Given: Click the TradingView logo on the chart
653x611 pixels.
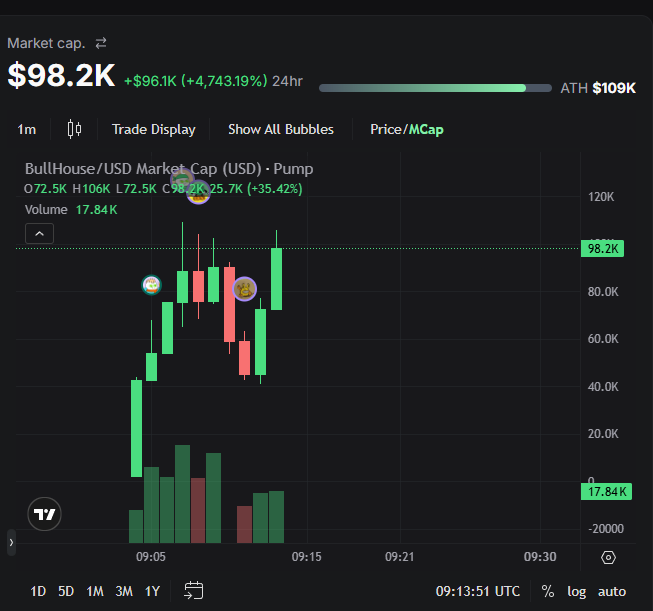Looking at the screenshot, I should tap(45, 514).
